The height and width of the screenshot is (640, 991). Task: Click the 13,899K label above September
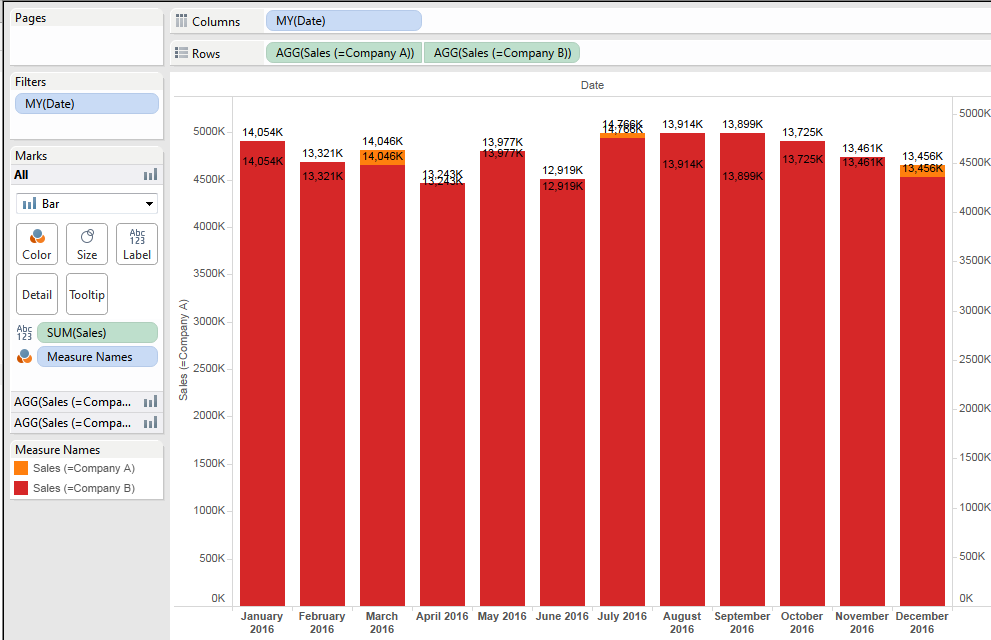pyautogui.click(x=743, y=124)
